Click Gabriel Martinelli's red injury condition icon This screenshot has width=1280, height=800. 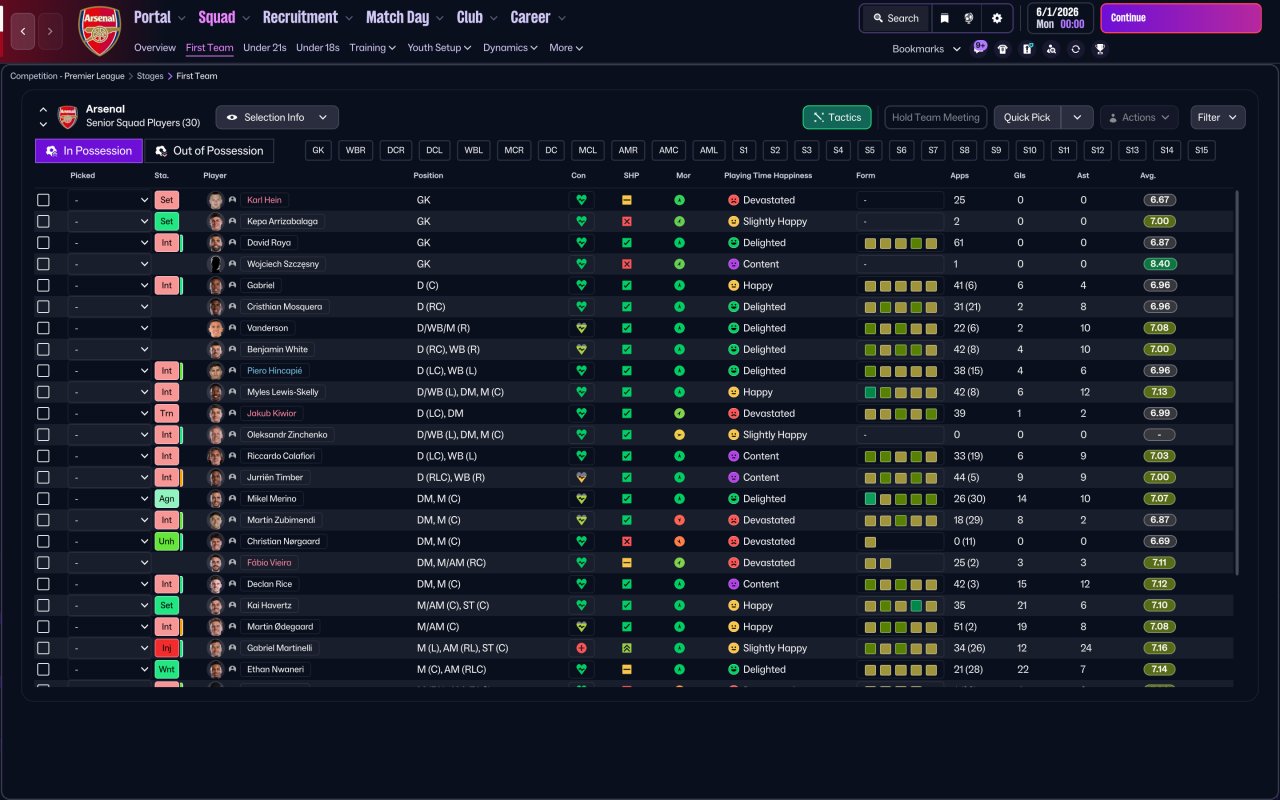[581, 648]
